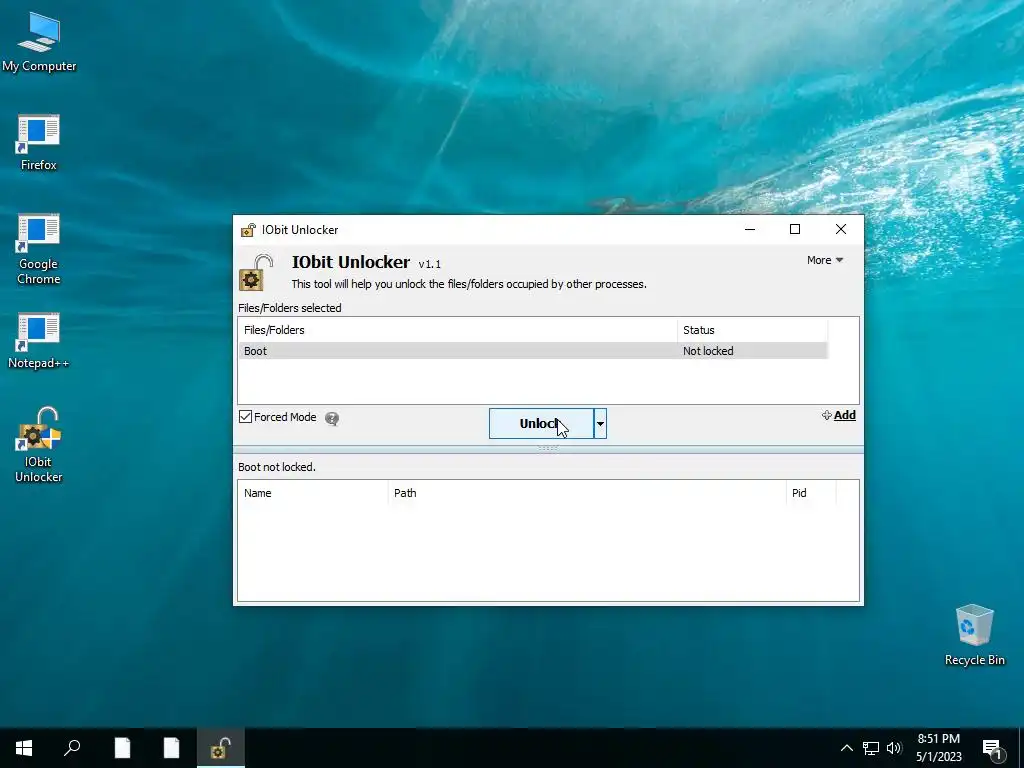The height and width of the screenshot is (768, 1024).
Task: Click the Status column header
Action: (752, 330)
